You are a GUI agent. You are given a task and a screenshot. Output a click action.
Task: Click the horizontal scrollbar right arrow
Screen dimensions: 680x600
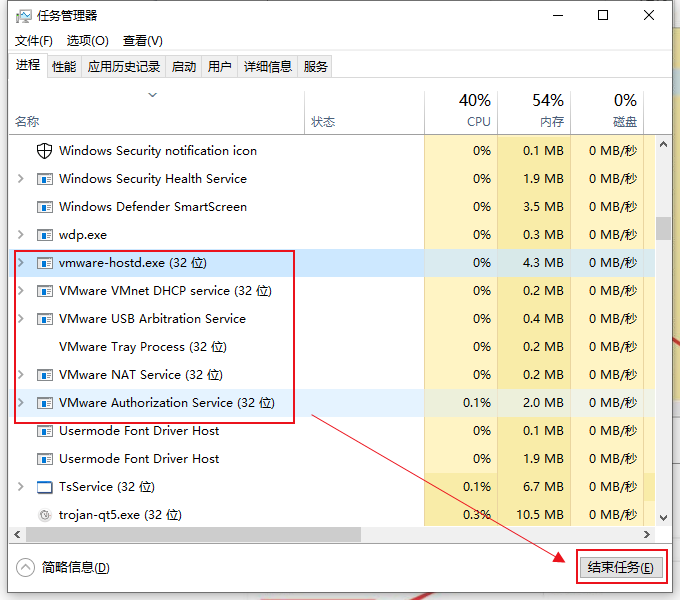click(647, 535)
